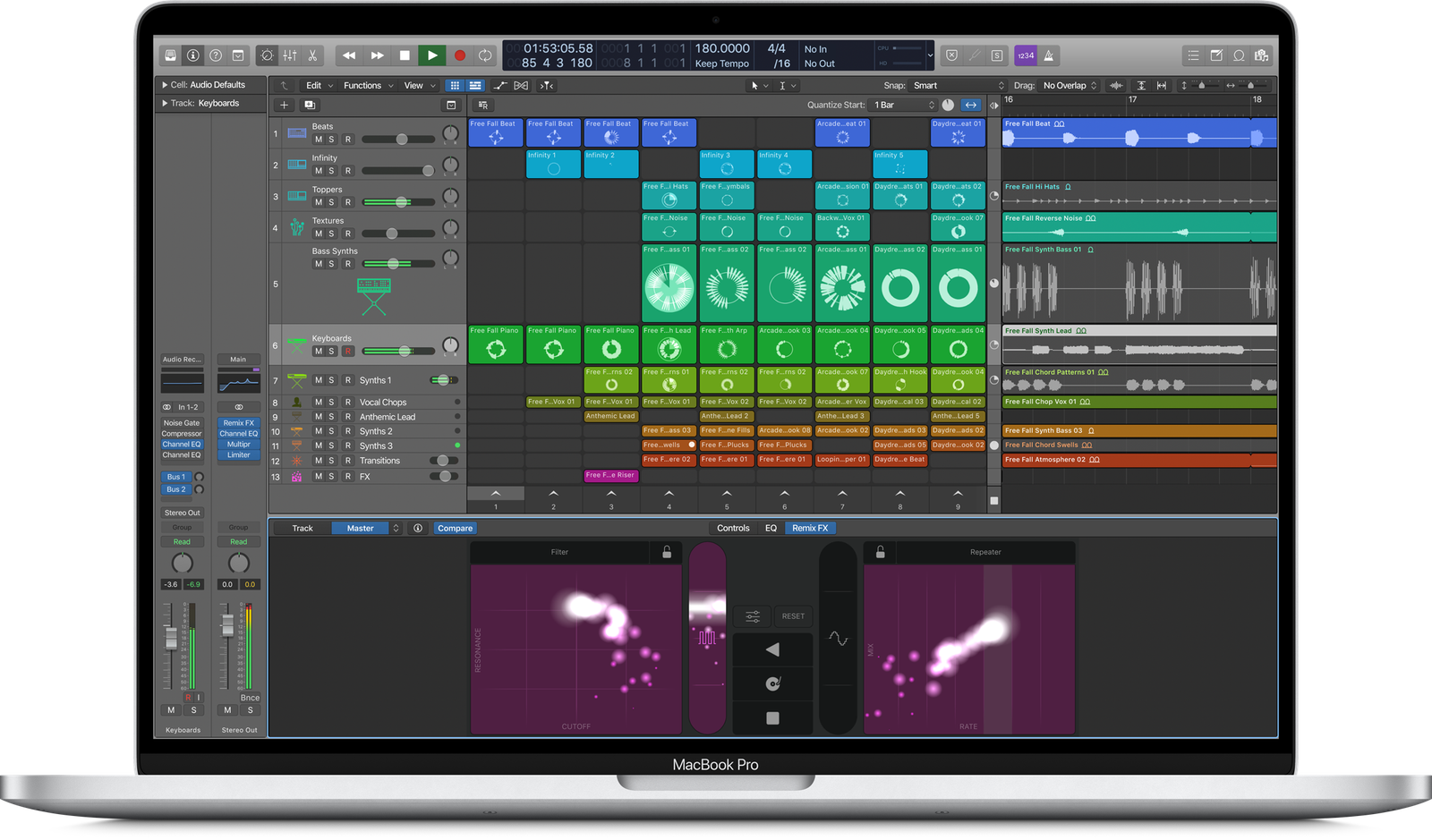Click the RESET button in Remix FX

point(793,616)
